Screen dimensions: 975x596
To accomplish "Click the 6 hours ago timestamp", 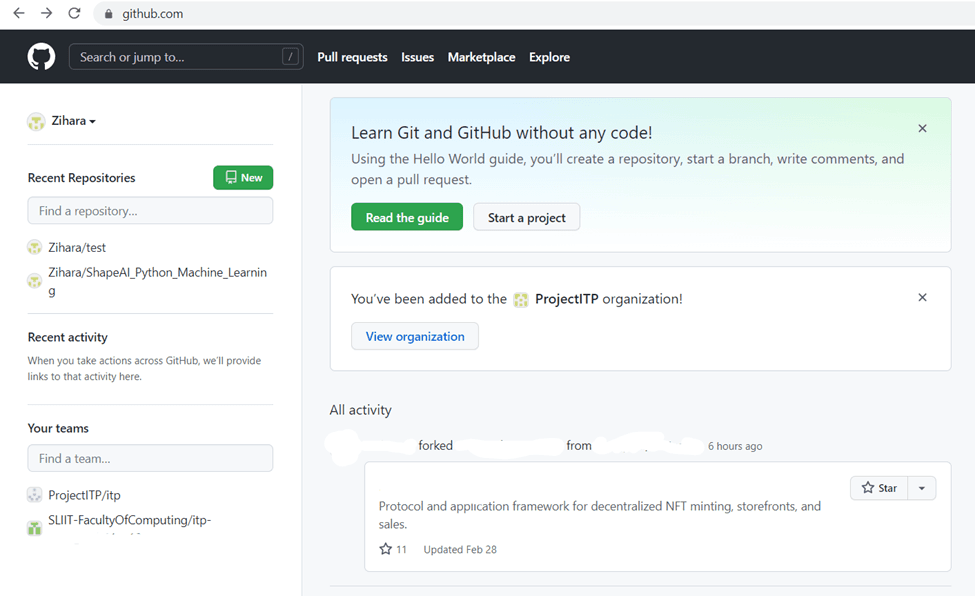I will point(735,446).
